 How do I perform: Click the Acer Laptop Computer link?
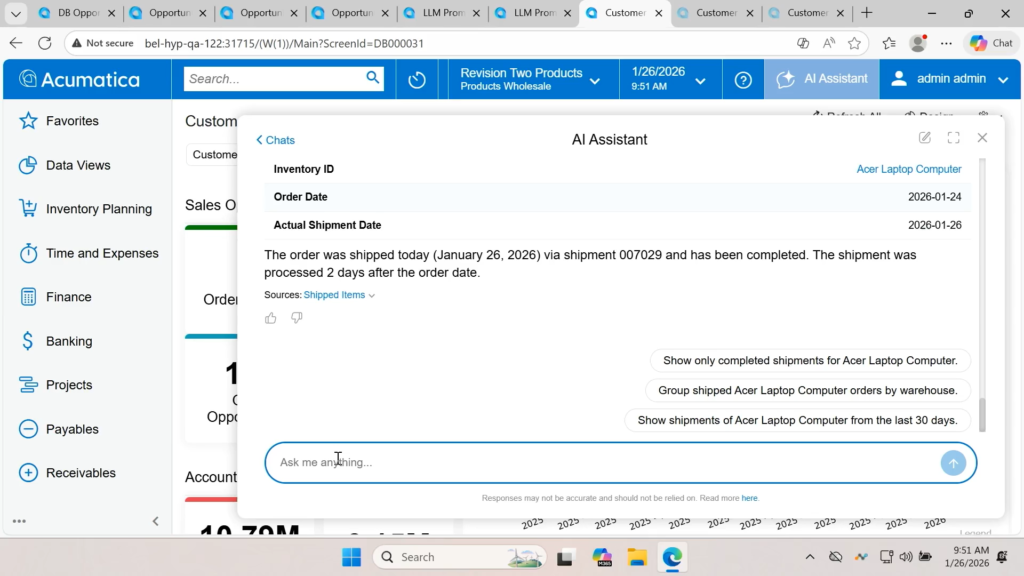tap(908, 169)
